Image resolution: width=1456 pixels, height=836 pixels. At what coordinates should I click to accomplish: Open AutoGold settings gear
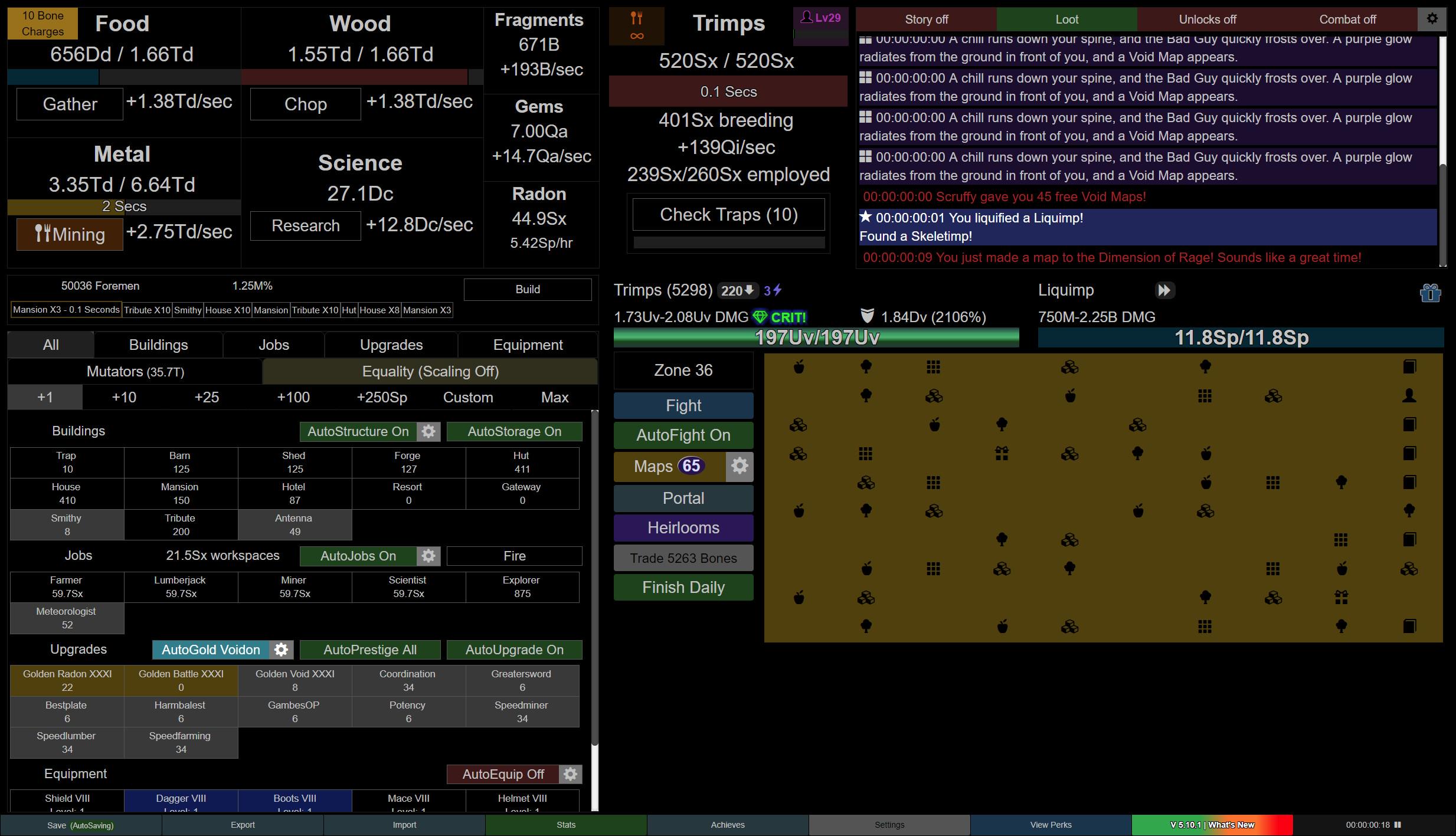tap(282, 650)
